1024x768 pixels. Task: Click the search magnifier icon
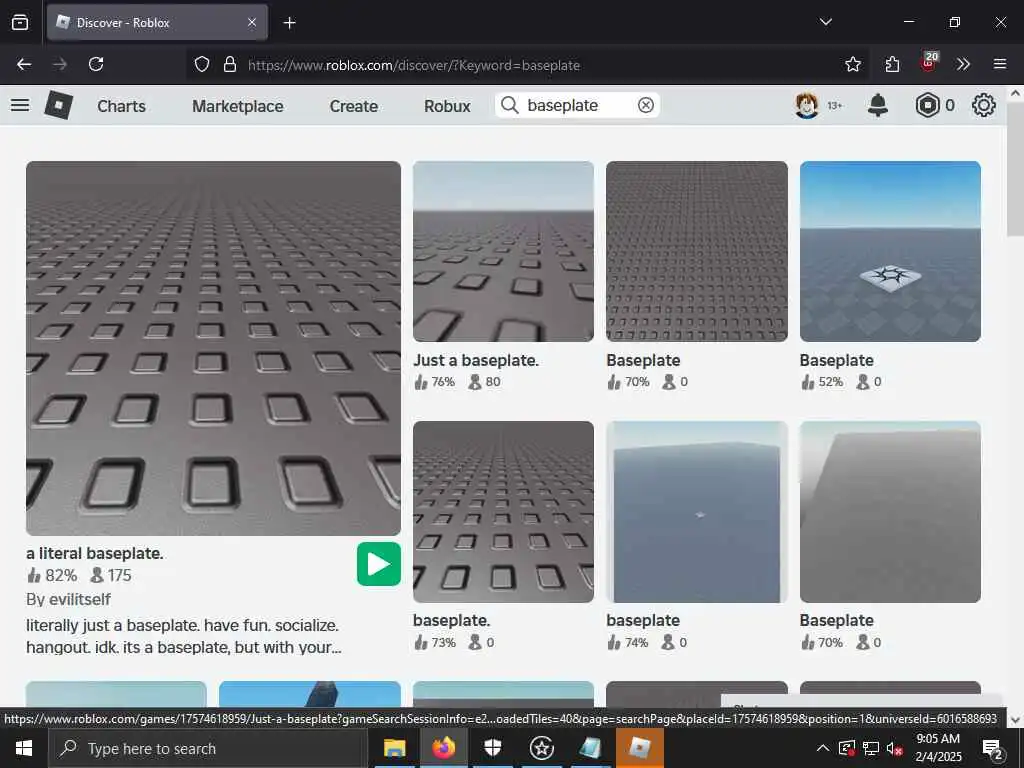[509, 105]
